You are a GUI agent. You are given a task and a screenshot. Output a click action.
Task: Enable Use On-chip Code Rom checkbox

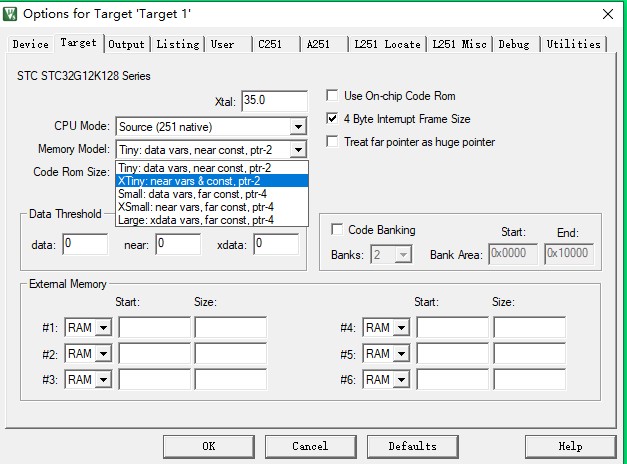pos(334,96)
